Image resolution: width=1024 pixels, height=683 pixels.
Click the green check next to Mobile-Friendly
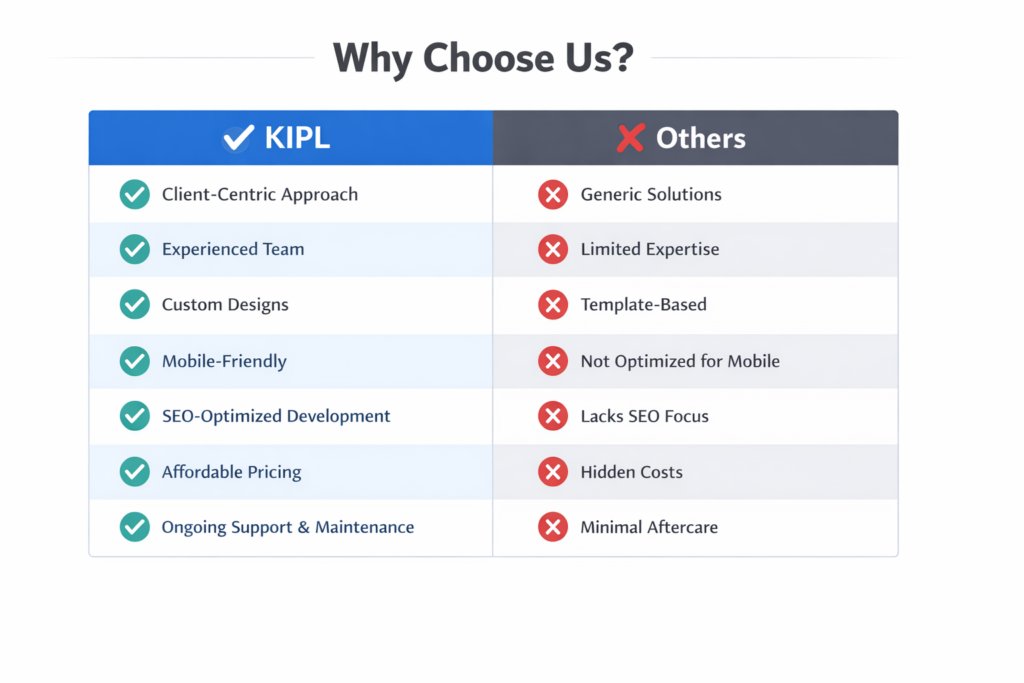(x=134, y=361)
